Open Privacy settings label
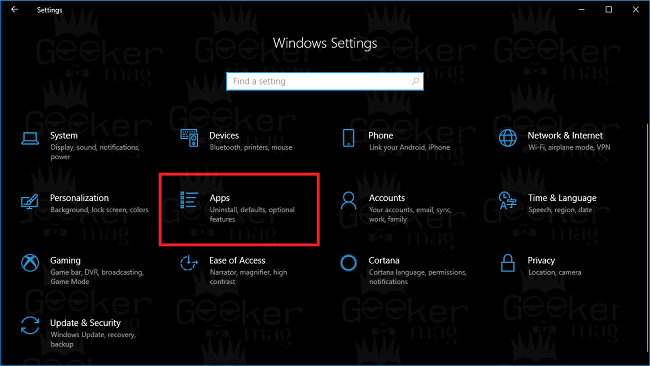This screenshot has width=650, height=366. click(541, 261)
